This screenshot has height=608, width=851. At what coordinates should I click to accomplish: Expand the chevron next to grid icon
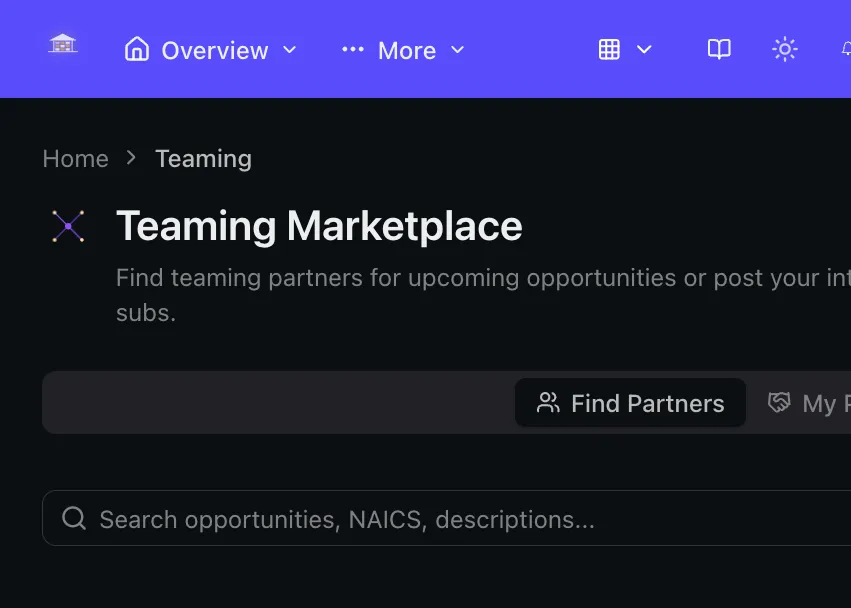click(x=644, y=49)
